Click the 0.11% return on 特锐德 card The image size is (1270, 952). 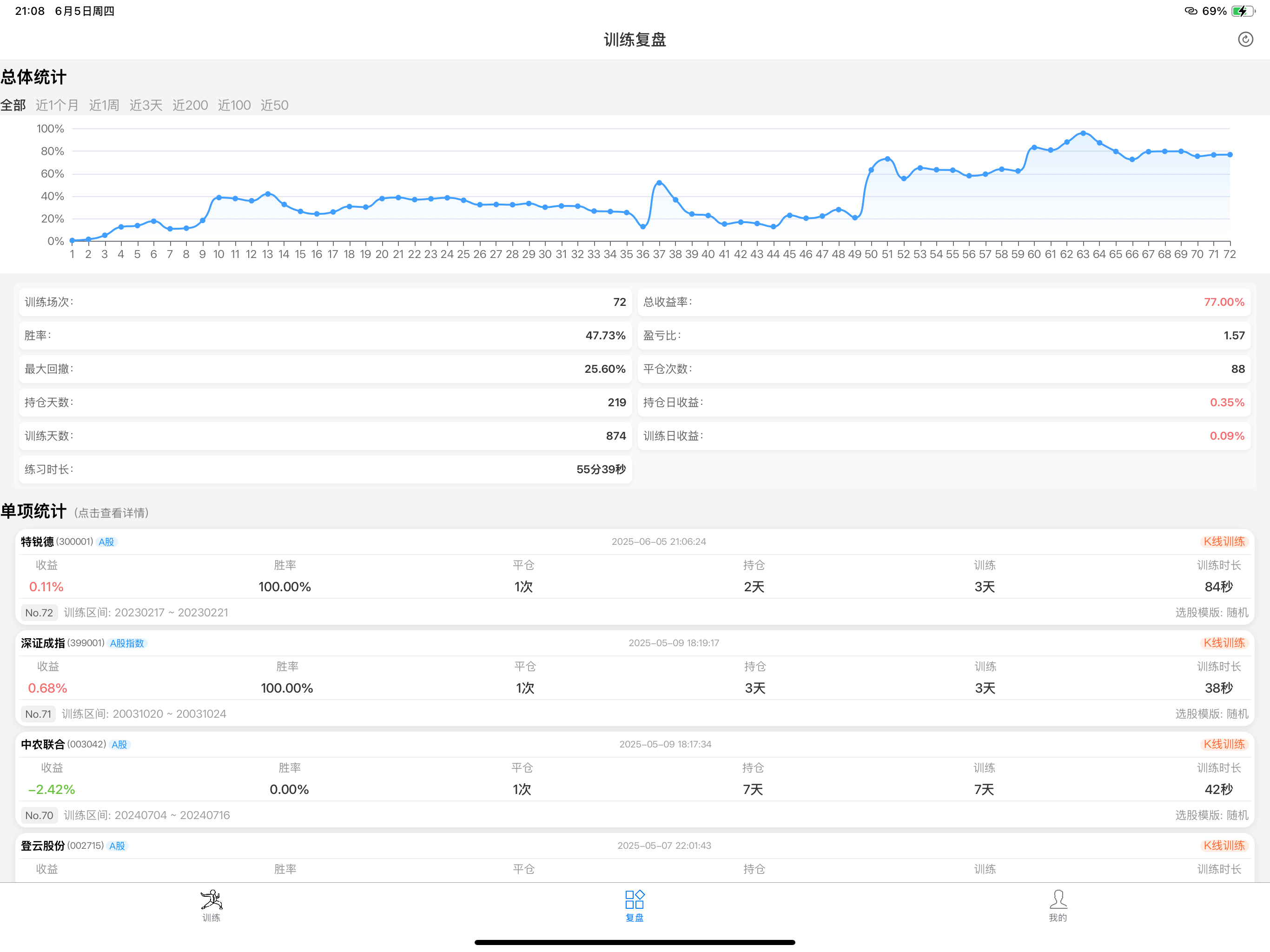coord(46,587)
